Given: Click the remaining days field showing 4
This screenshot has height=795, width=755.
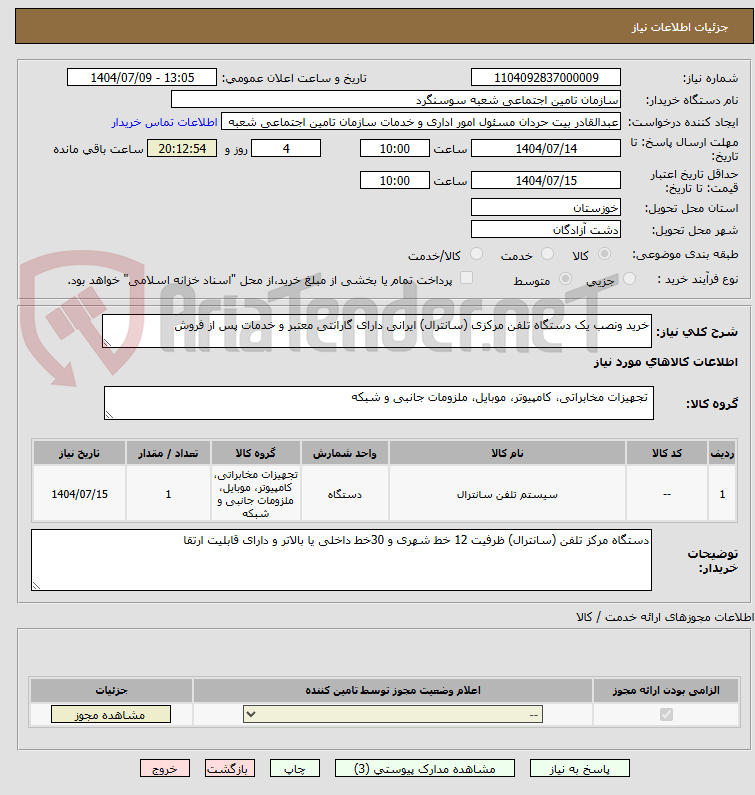Looking at the screenshot, I should tap(286, 149).
